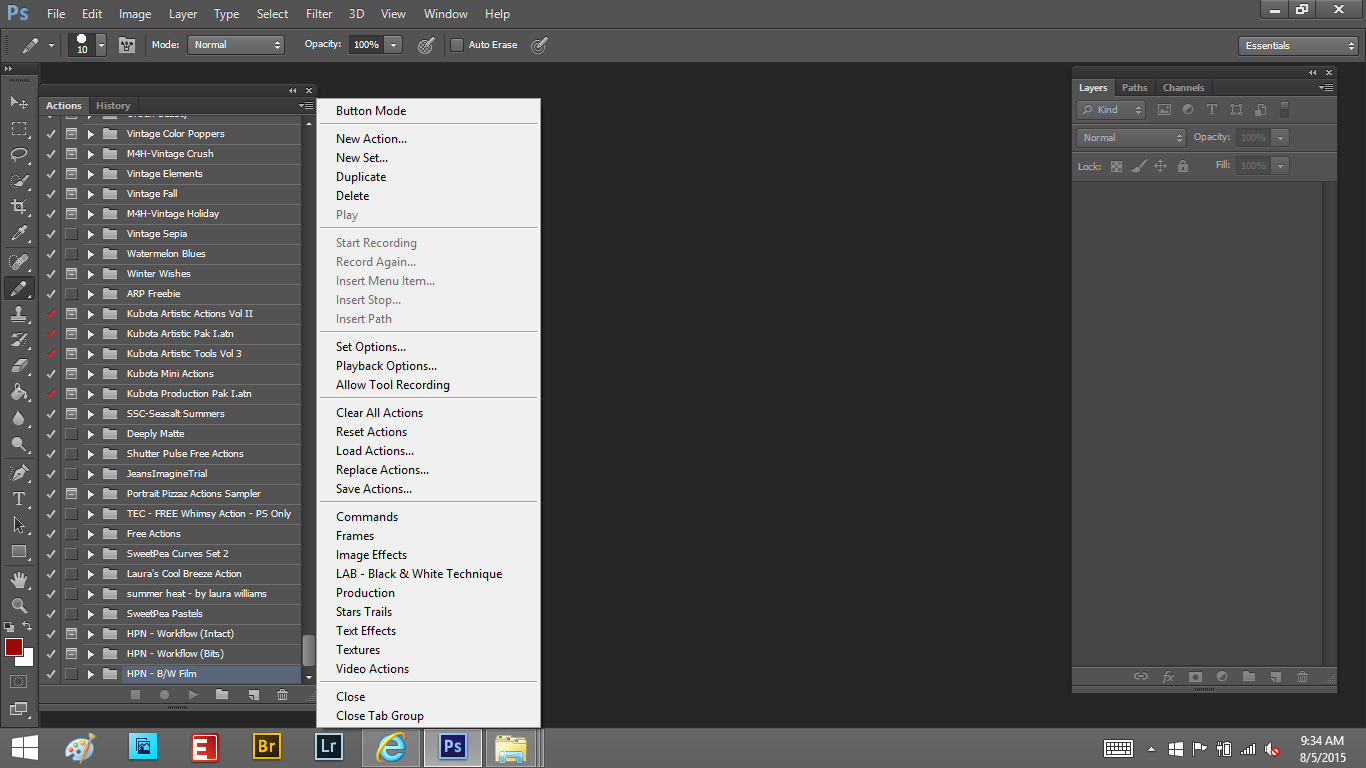Click Save Actions... menu entry
1366x768 pixels.
tap(374, 489)
